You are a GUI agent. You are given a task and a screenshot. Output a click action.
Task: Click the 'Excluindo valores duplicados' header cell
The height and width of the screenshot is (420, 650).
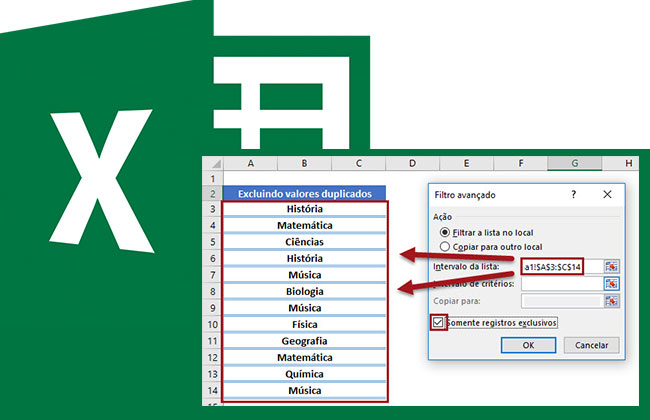pyautogui.click(x=305, y=194)
